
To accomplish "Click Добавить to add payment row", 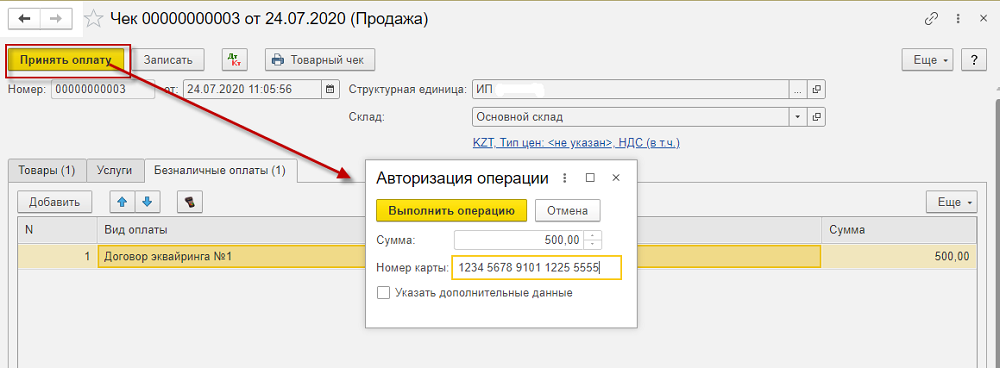I will pos(54,202).
